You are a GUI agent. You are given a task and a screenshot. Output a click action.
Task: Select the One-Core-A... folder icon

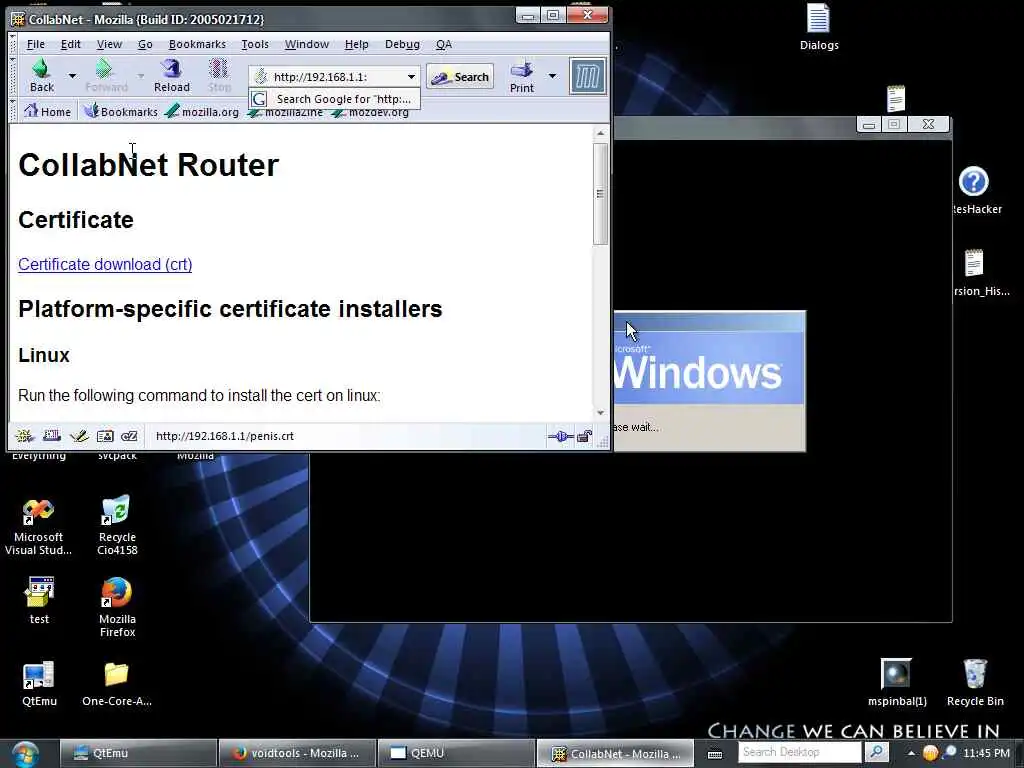coord(117,683)
